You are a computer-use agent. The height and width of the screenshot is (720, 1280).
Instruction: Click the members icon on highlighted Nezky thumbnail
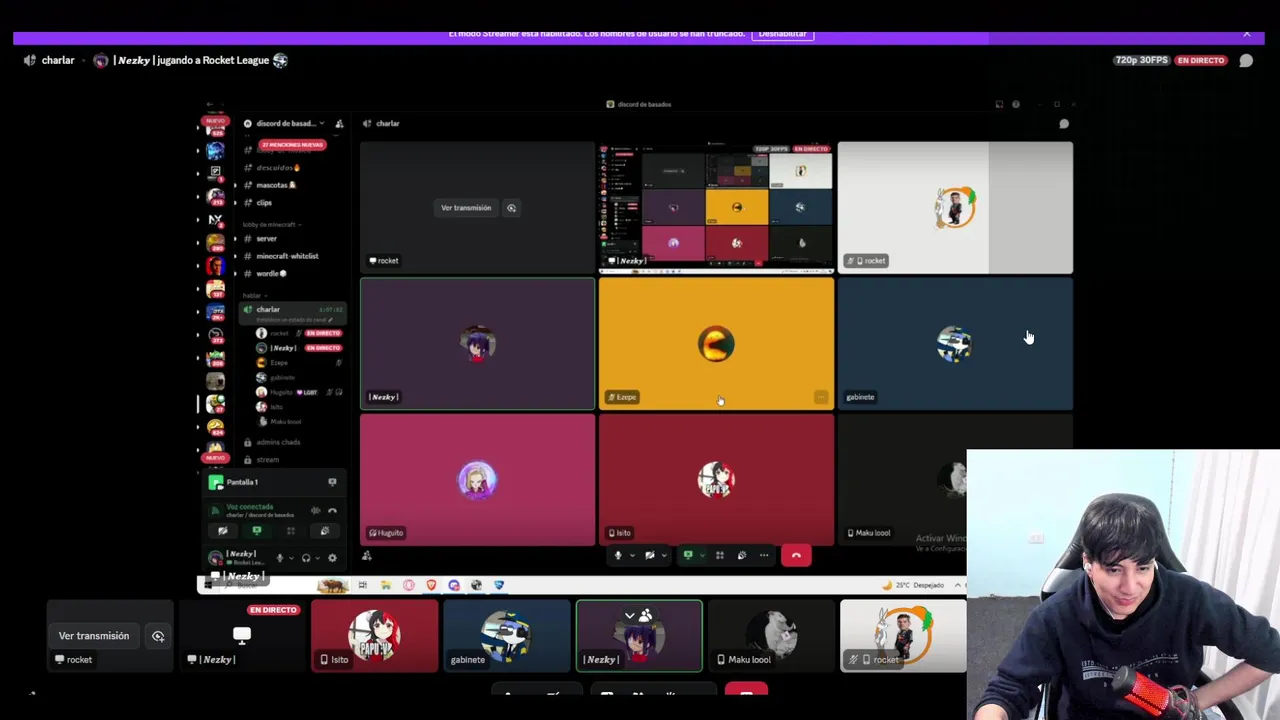(645, 615)
